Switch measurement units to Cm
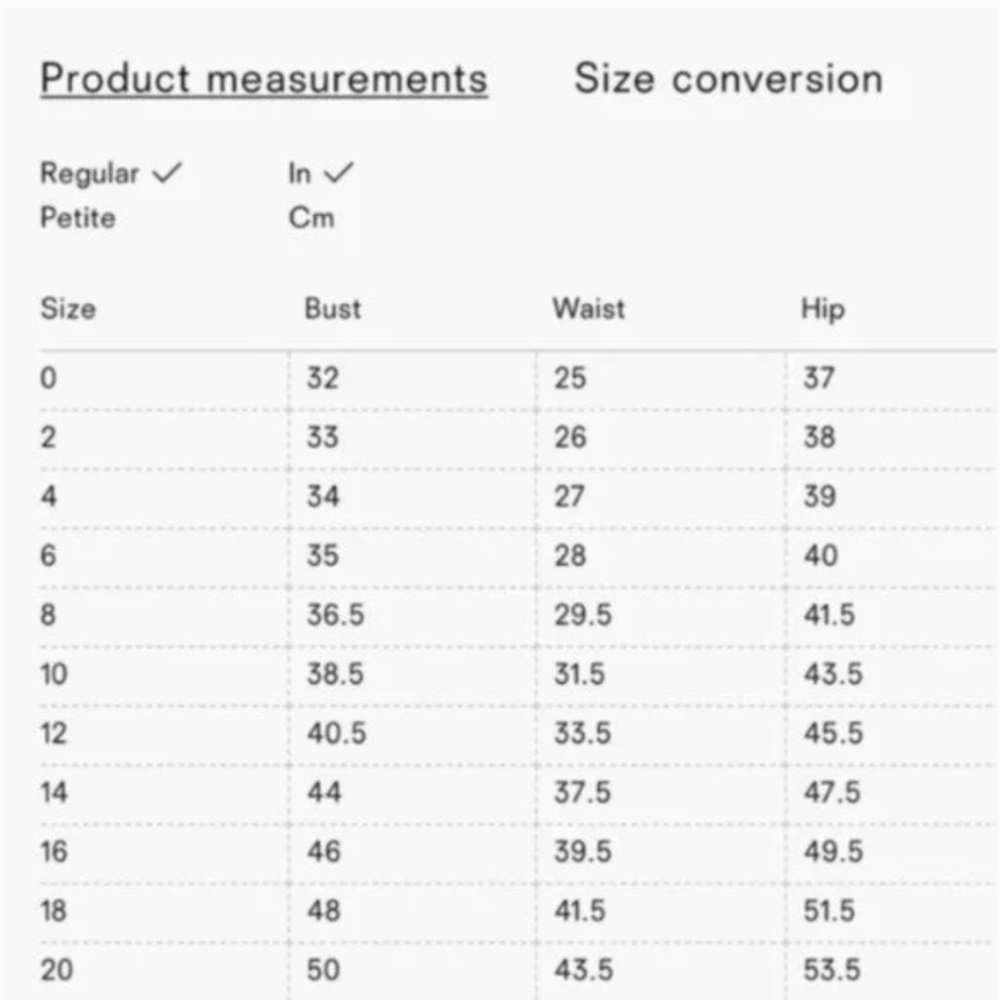This screenshot has height=1000, width=1000. click(x=311, y=217)
